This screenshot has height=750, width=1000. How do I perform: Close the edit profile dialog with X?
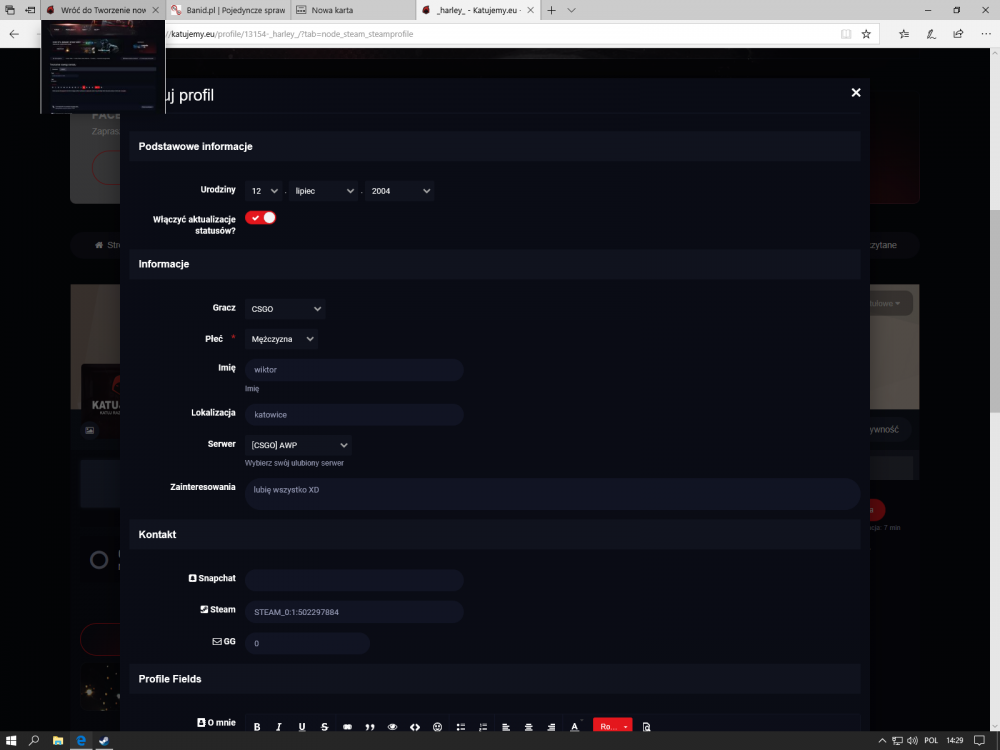pyautogui.click(x=856, y=92)
